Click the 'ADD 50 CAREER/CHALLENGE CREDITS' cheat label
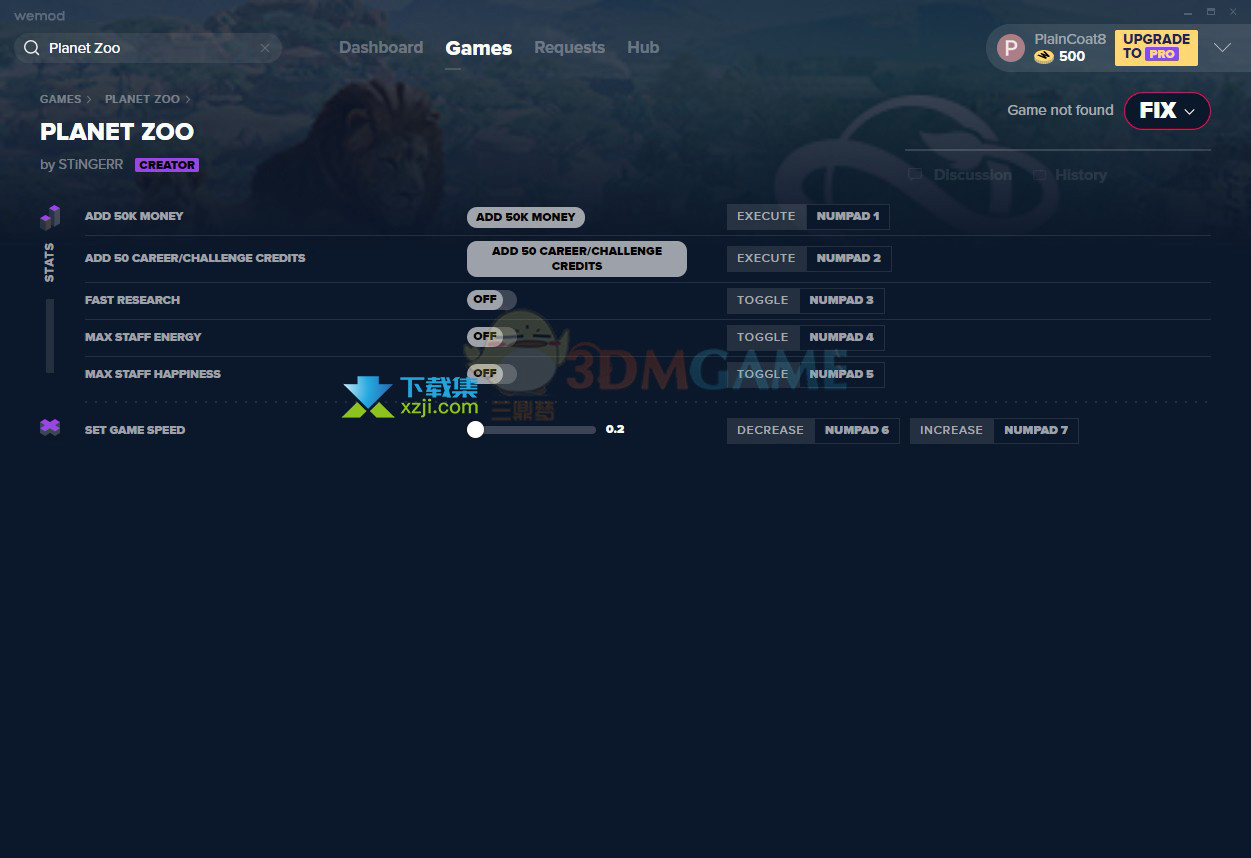The width and height of the screenshot is (1251, 858). tap(195, 258)
